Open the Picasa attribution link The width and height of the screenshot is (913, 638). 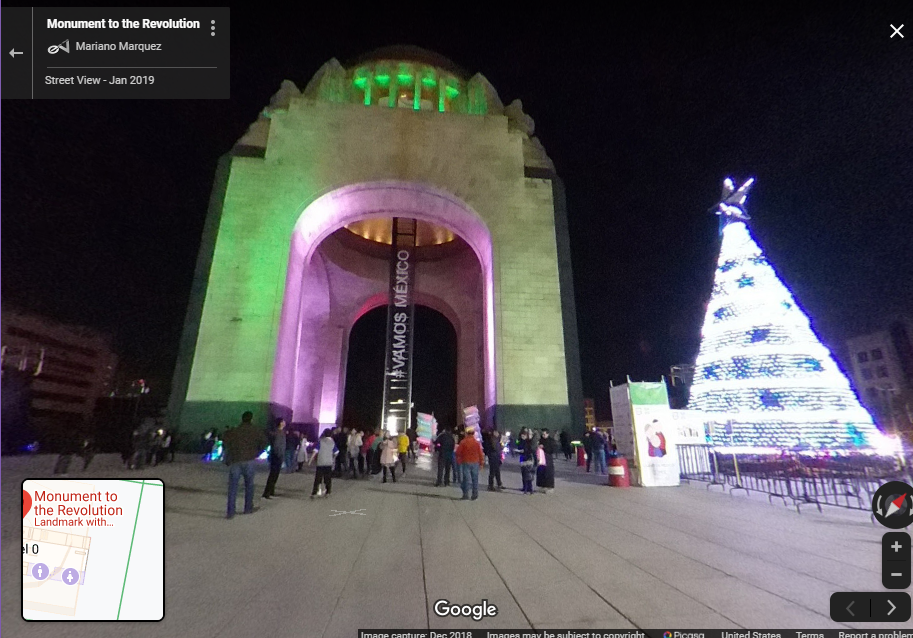click(x=685, y=634)
